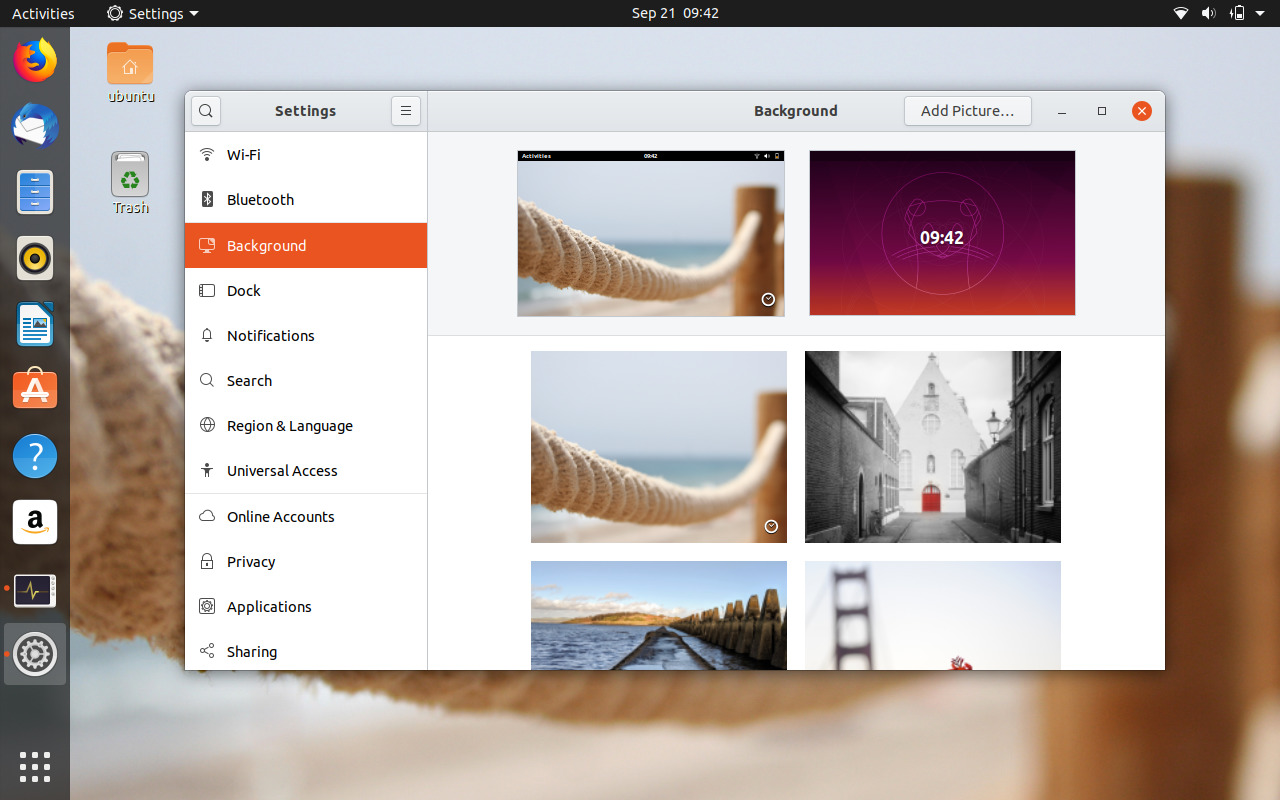This screenshot has width=1280, height=800.
Task: Launch Thunderbird Mail from the dock
Action: 35,127
